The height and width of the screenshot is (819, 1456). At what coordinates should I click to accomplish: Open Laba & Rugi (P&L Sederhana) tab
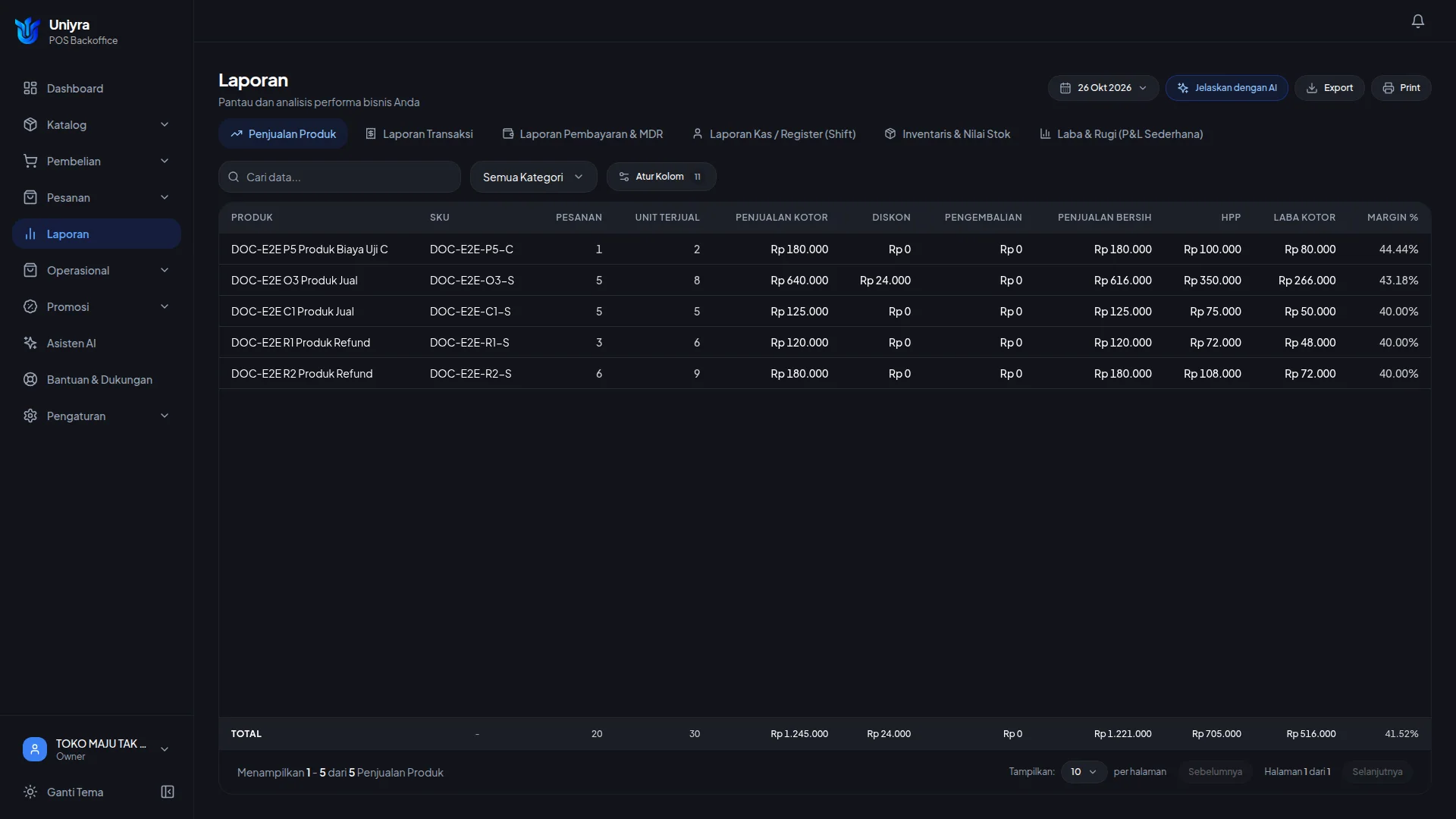1121,134
